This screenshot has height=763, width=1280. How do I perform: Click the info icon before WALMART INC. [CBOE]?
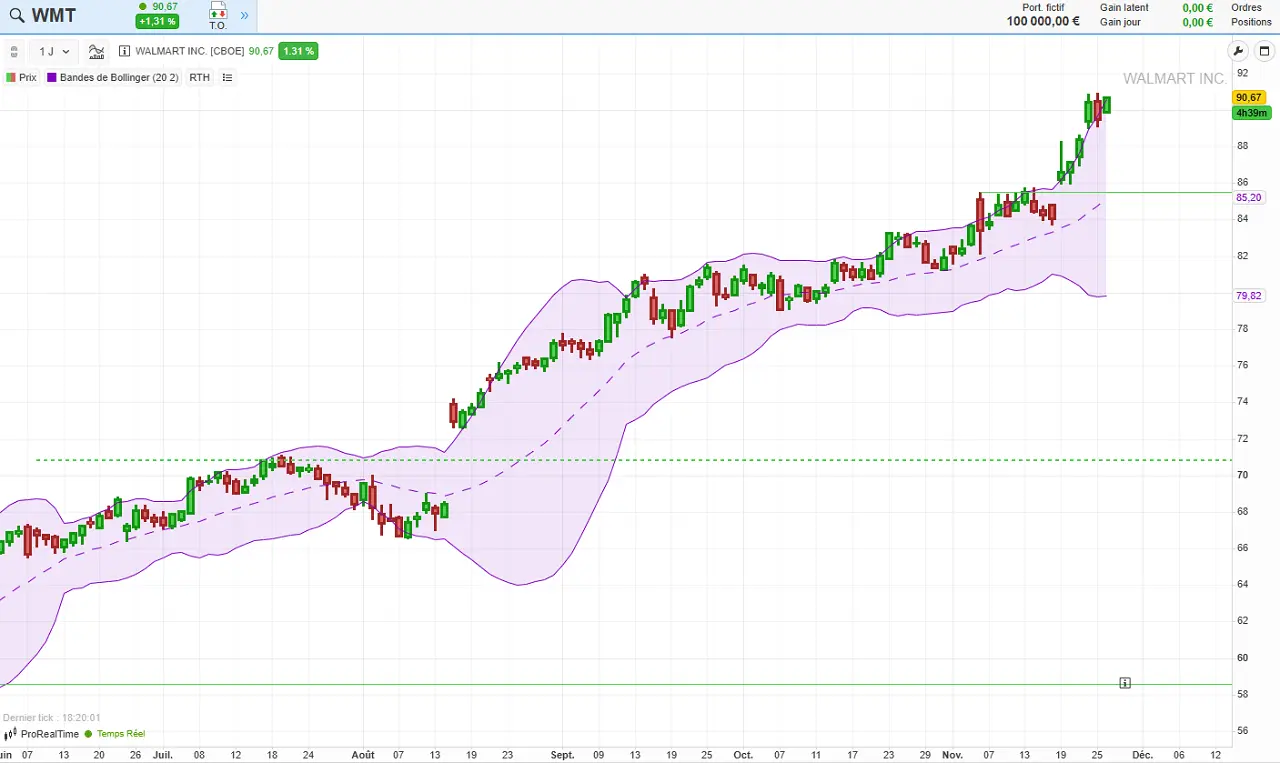tap(125, 51)
